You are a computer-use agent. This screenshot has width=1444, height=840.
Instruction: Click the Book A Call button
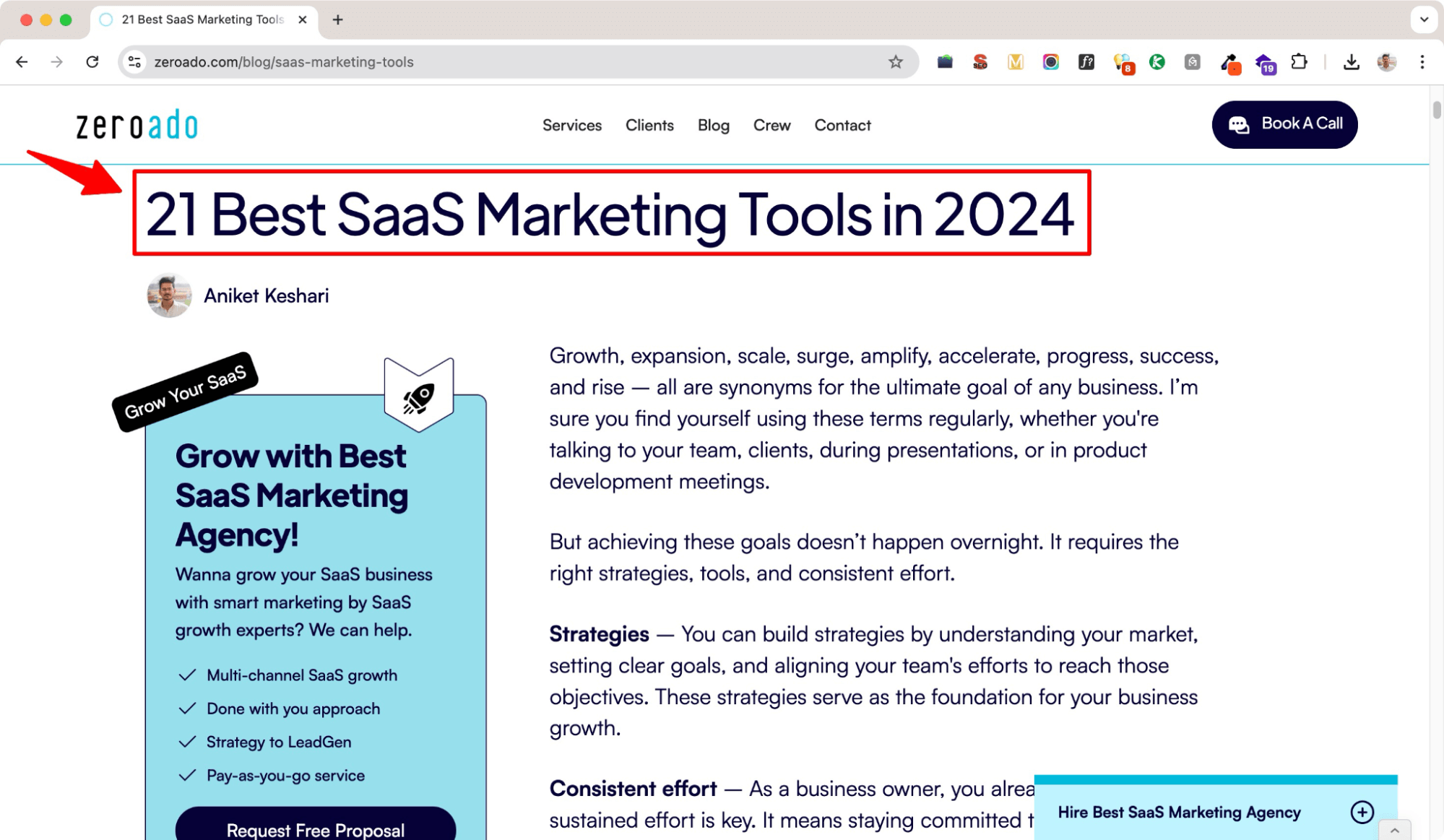[1284, 124]
